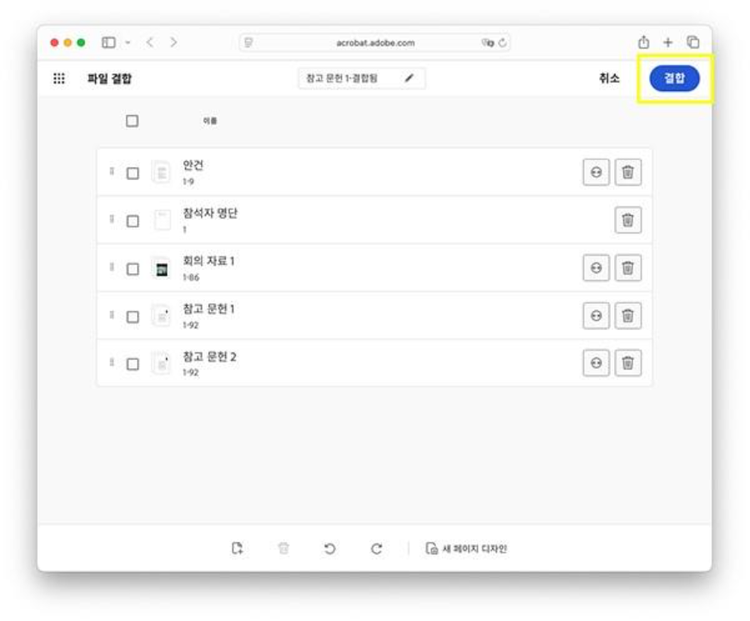This screenshot has height=621, width=750.
Task: Click the acrobat.adobe.com address bar
Action: pyautogui.click(x=375, y=43)
